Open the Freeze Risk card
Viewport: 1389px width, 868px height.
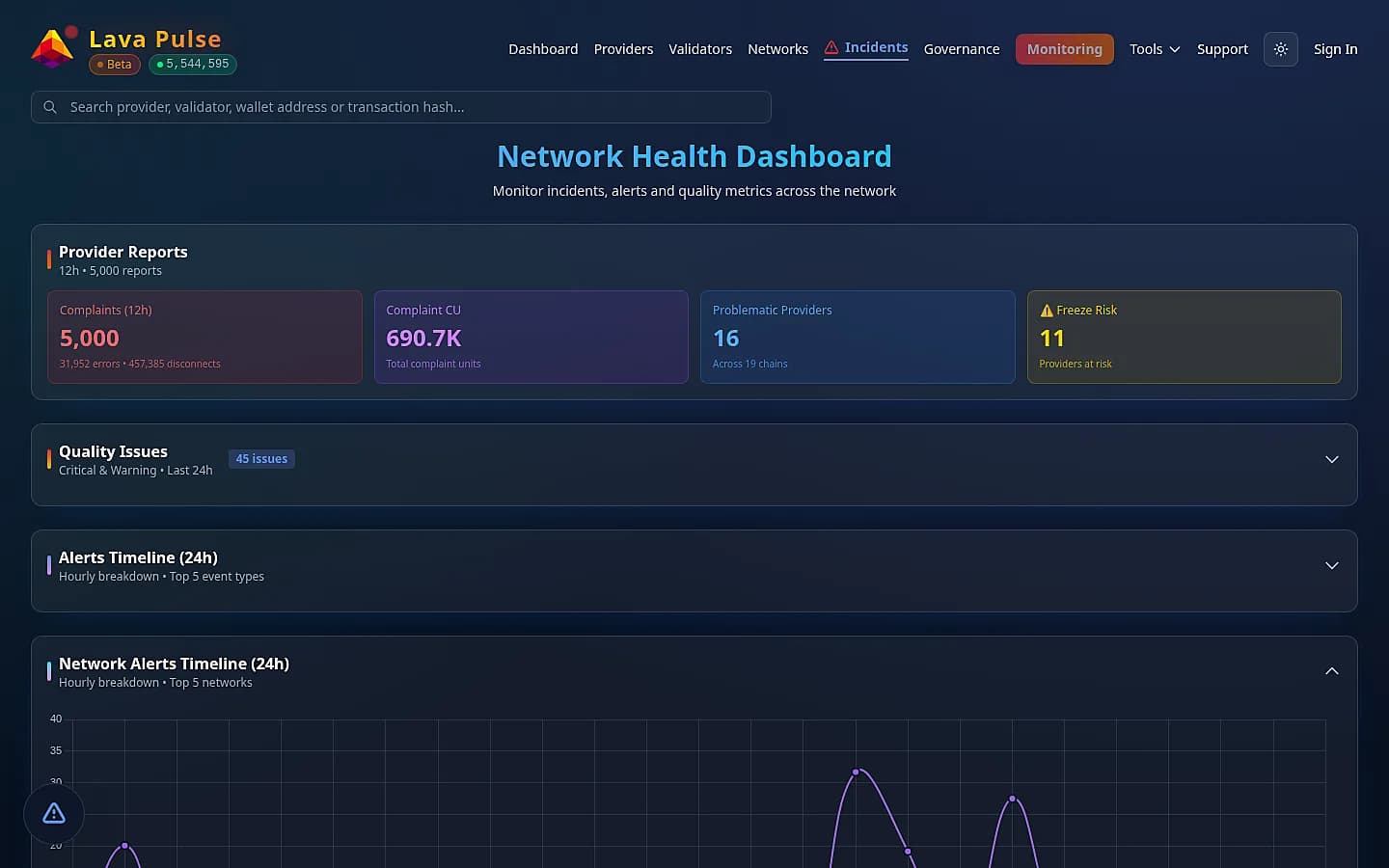[x=1185, y=337]
